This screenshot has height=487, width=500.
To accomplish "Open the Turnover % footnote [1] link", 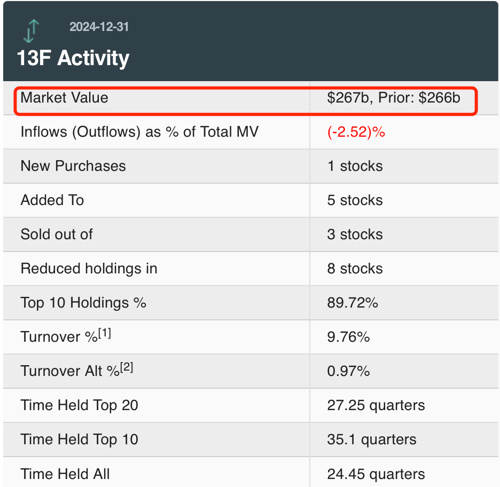I will (105, 333).
